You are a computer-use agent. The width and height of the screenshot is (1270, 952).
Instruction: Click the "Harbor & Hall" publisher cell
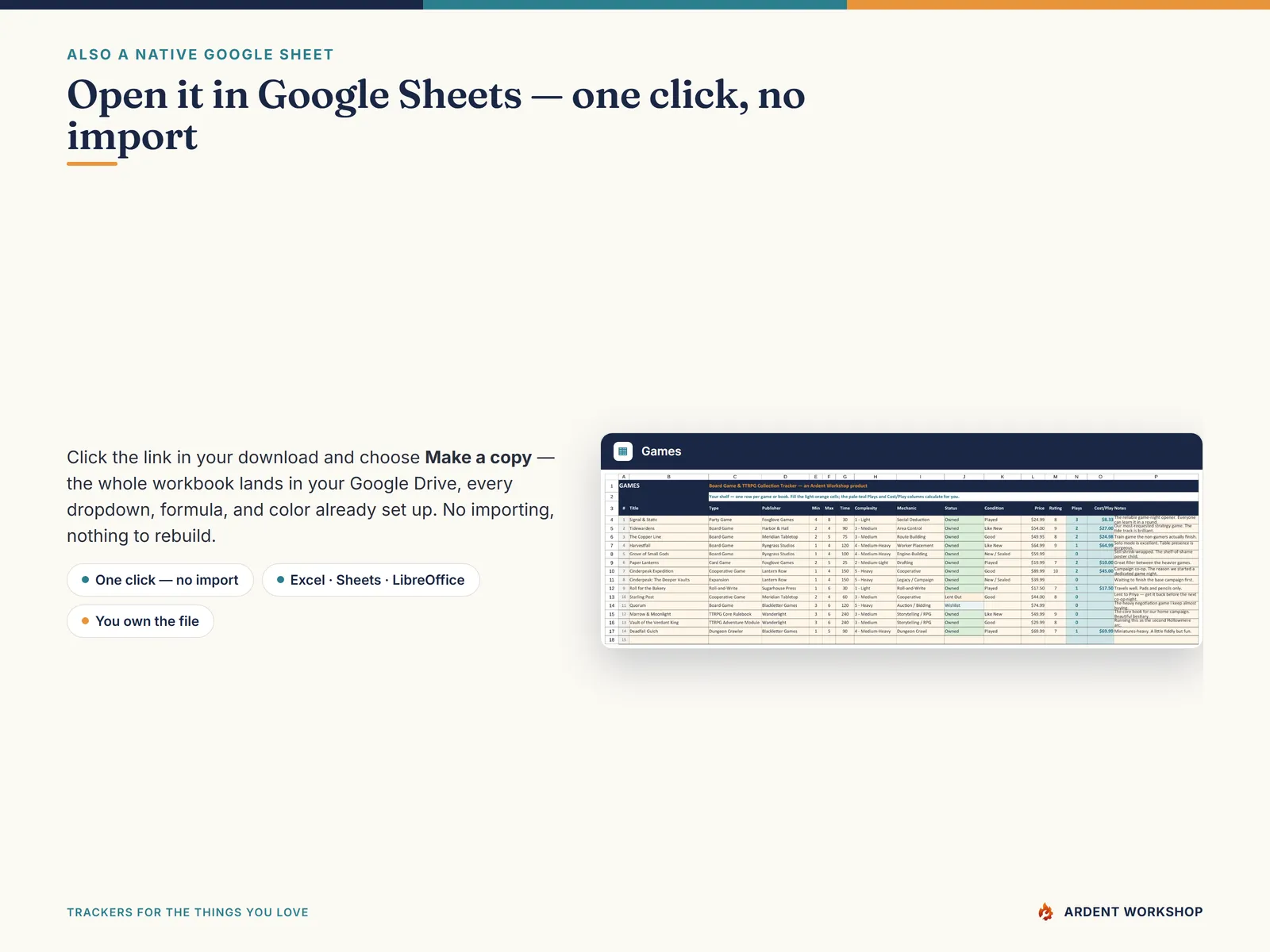pyautogui.click(x=785, y=528)
